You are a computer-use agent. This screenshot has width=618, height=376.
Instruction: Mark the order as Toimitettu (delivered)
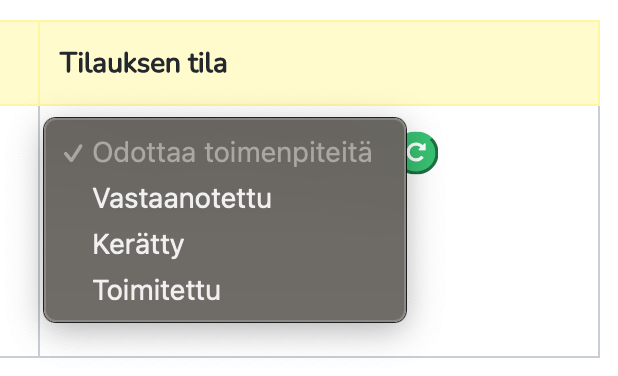click(x=225, y=290)
